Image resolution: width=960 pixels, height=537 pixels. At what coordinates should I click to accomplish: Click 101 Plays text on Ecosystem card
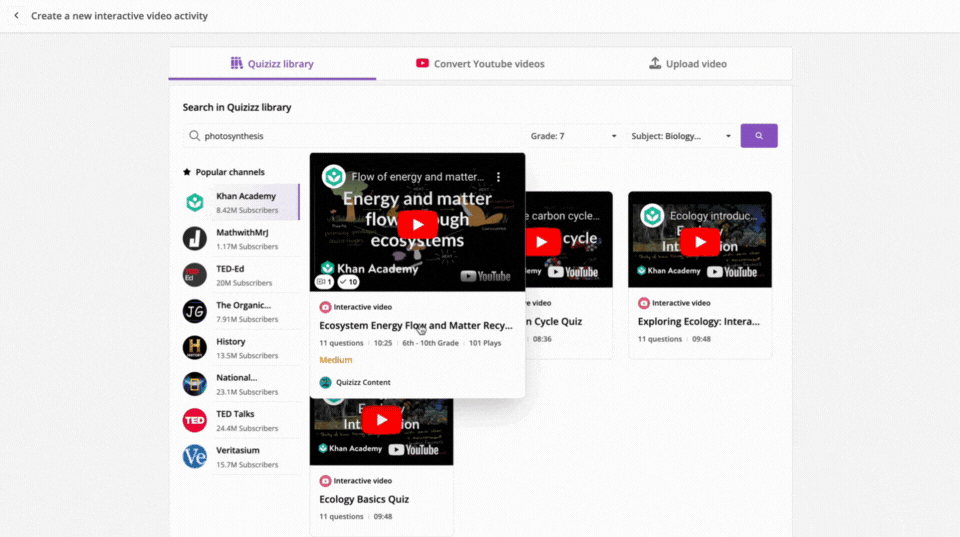(x=485, y=343)
